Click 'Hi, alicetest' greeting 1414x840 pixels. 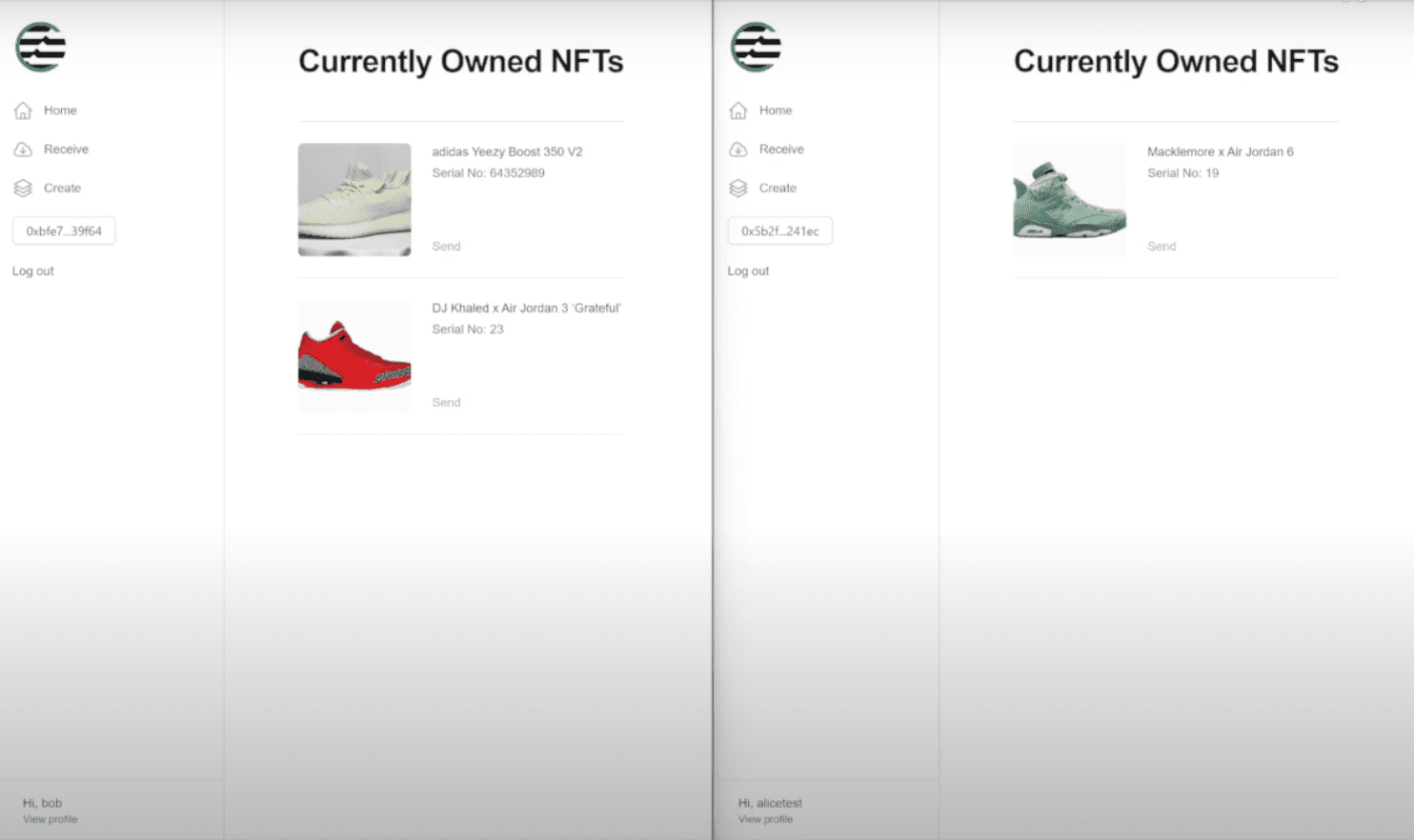[770, 803]
